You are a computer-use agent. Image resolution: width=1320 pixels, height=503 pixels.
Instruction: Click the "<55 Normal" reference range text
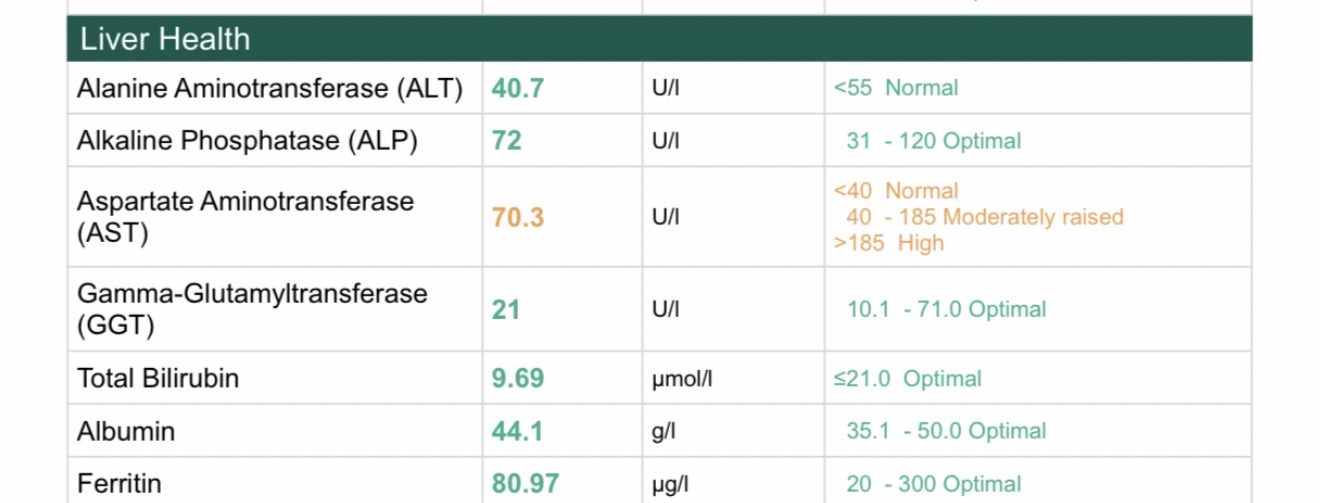896,88
